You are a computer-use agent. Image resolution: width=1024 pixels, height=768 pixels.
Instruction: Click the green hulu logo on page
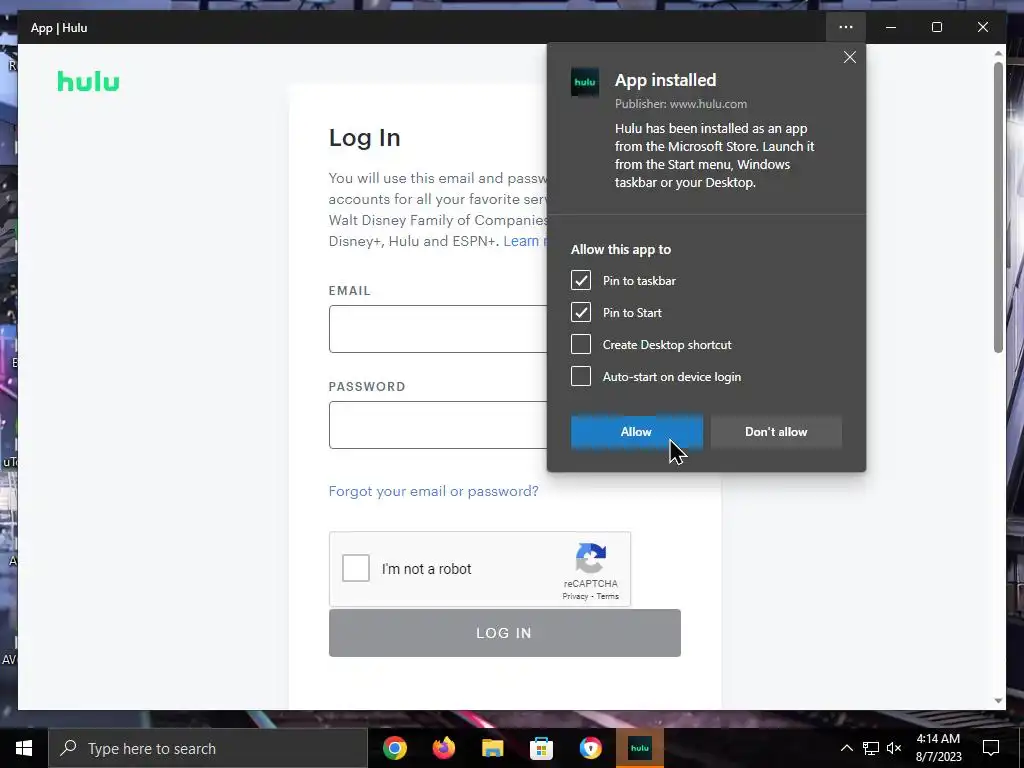click(88, 81)
